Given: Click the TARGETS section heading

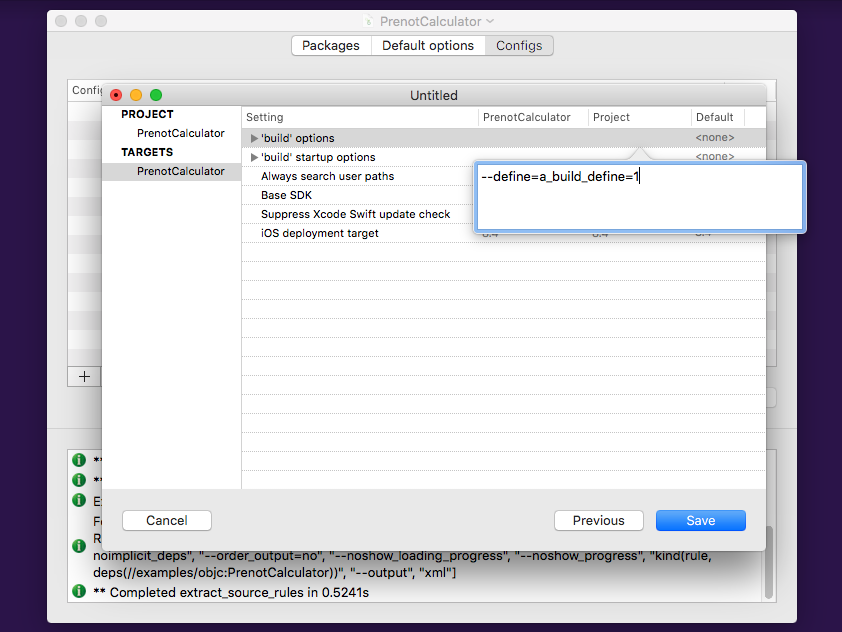Looking at the screenshot, I should coord(147,152).
